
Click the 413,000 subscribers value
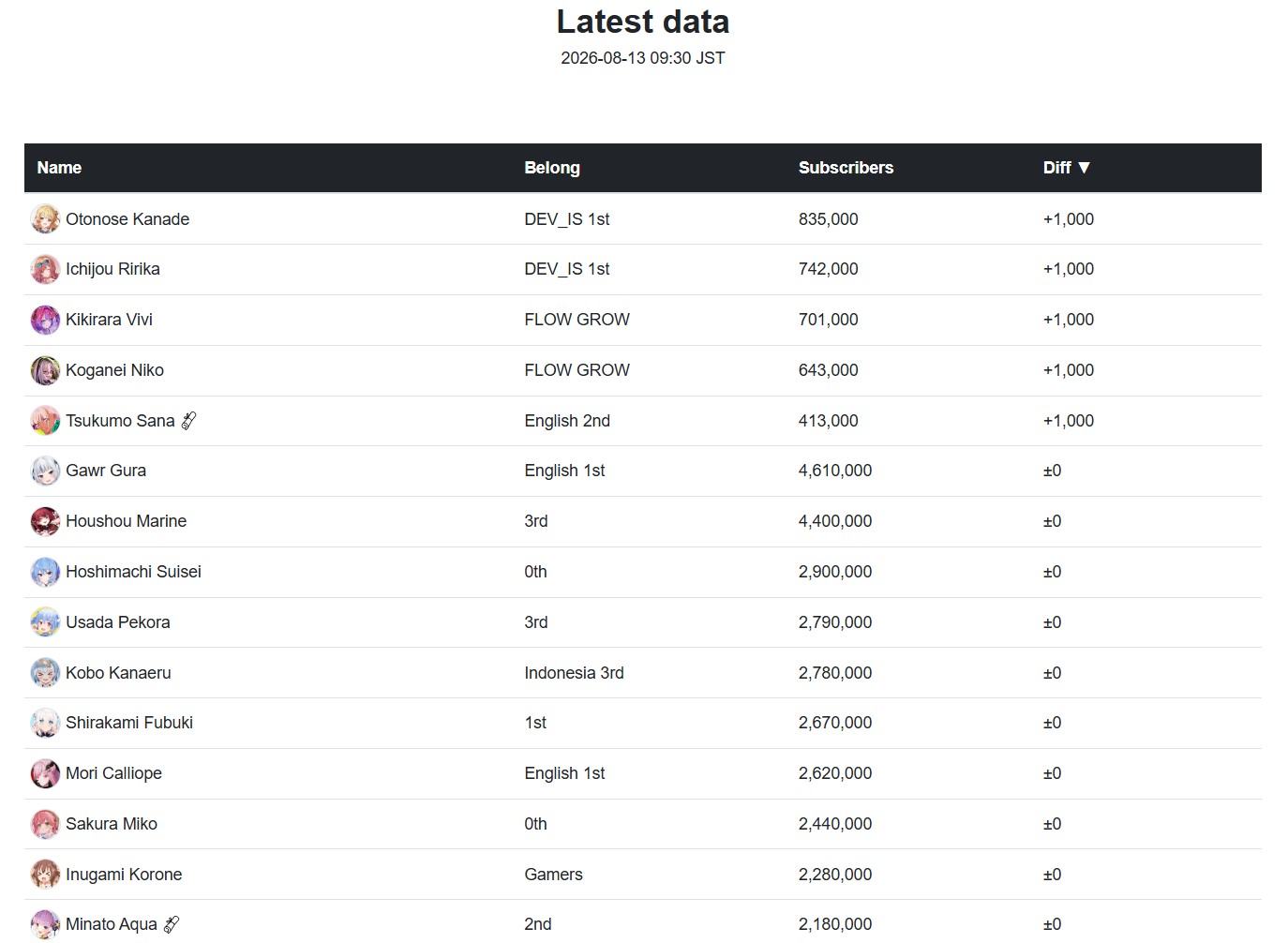coord(829,421)
